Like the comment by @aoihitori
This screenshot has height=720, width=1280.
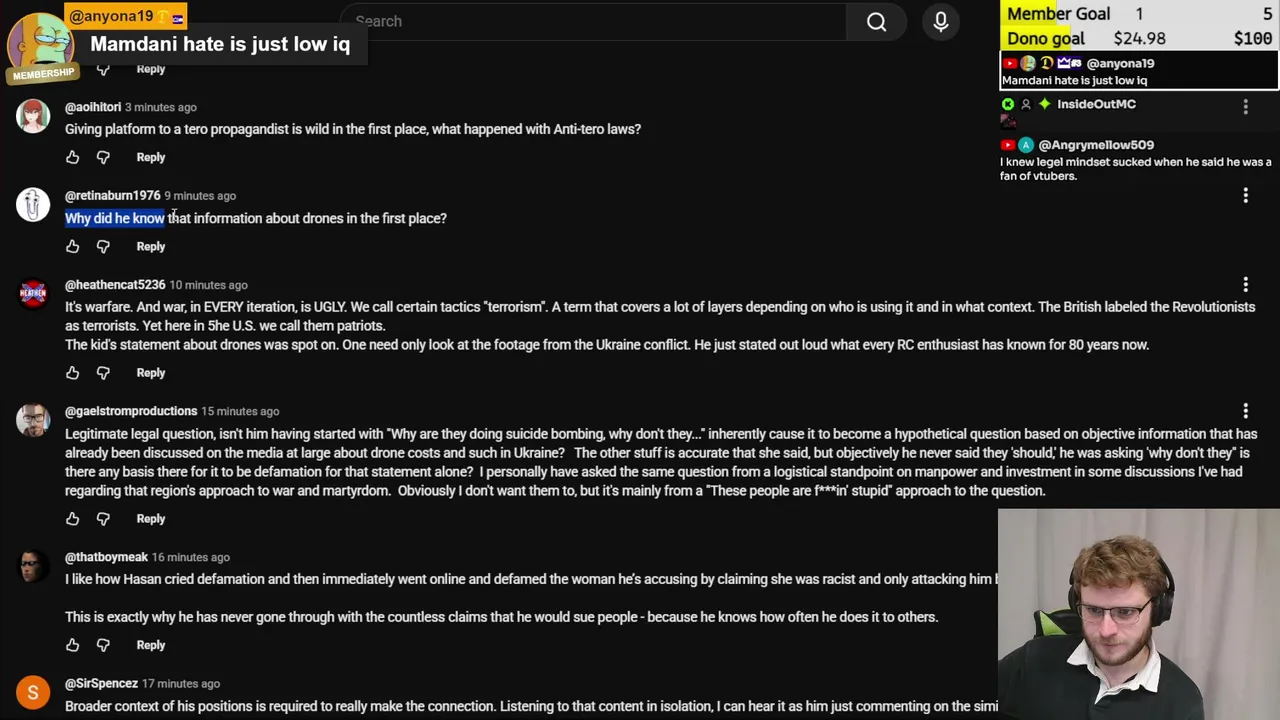tap(72, 157)
